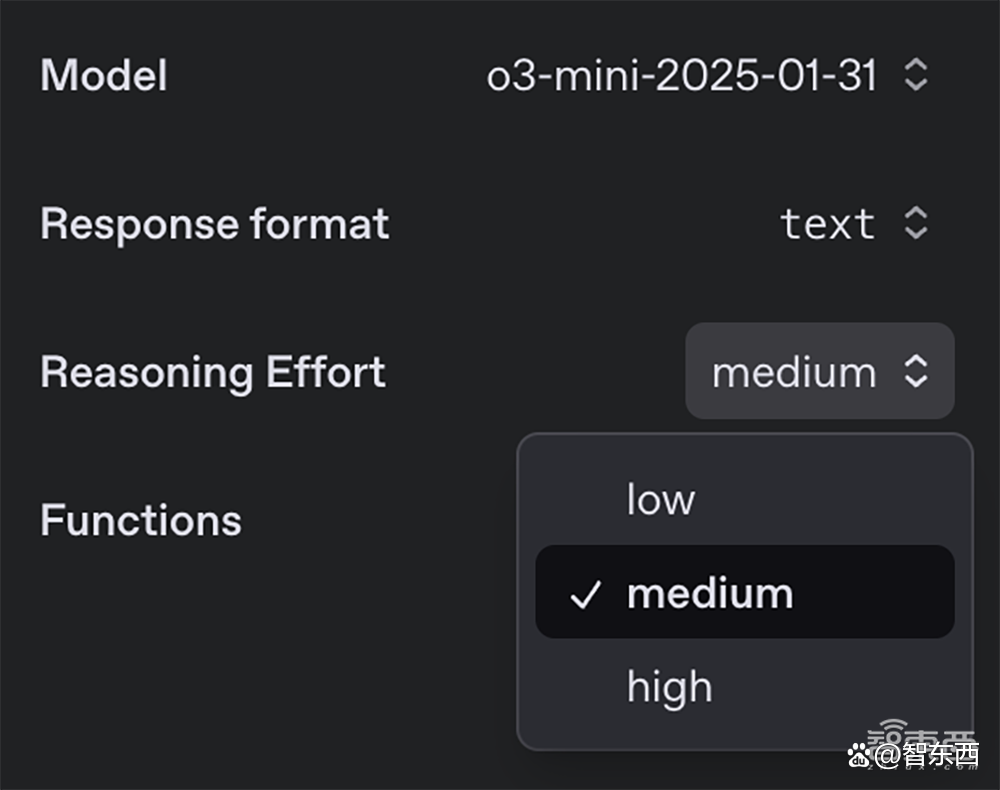Click the Model label
The image size is (1000, 790).
(x=104, y=75)
